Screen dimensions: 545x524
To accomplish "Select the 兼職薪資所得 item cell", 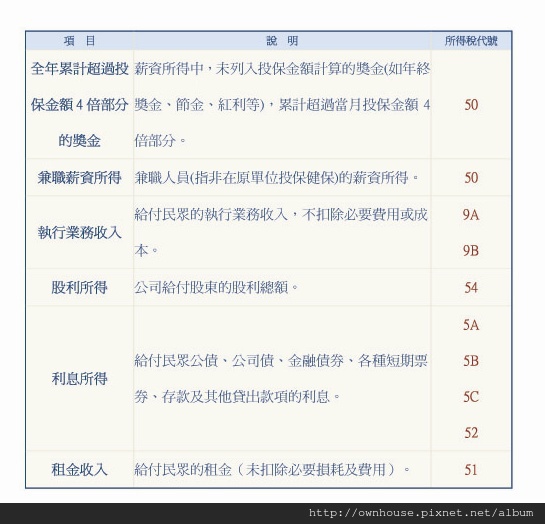I will click(x=80, y=178).
